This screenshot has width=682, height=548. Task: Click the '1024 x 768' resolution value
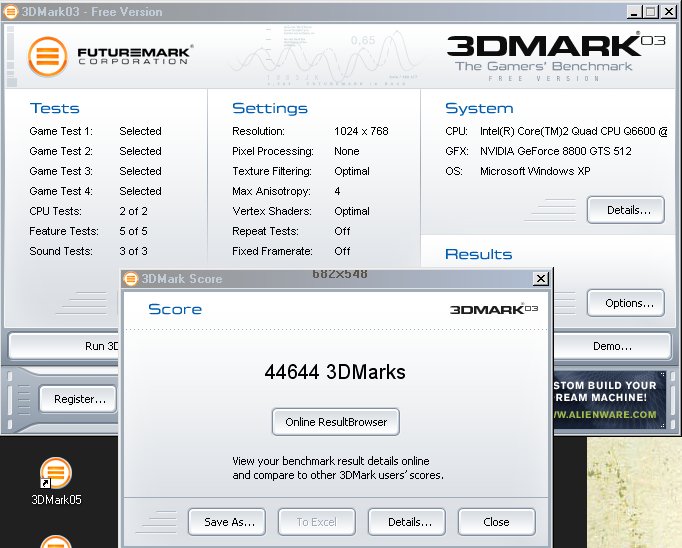(x=361, y=131)
